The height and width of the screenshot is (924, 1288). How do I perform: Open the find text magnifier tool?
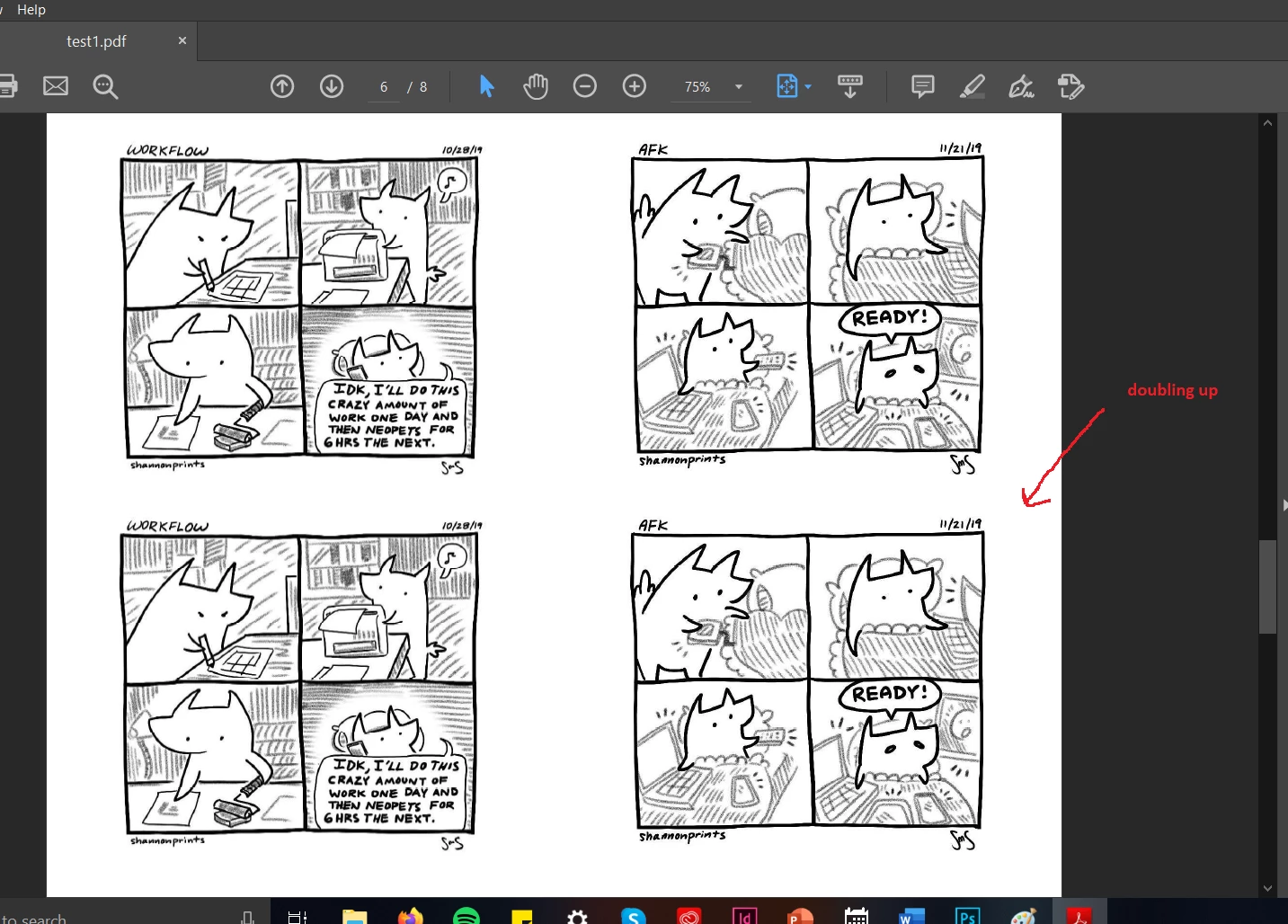105,86
